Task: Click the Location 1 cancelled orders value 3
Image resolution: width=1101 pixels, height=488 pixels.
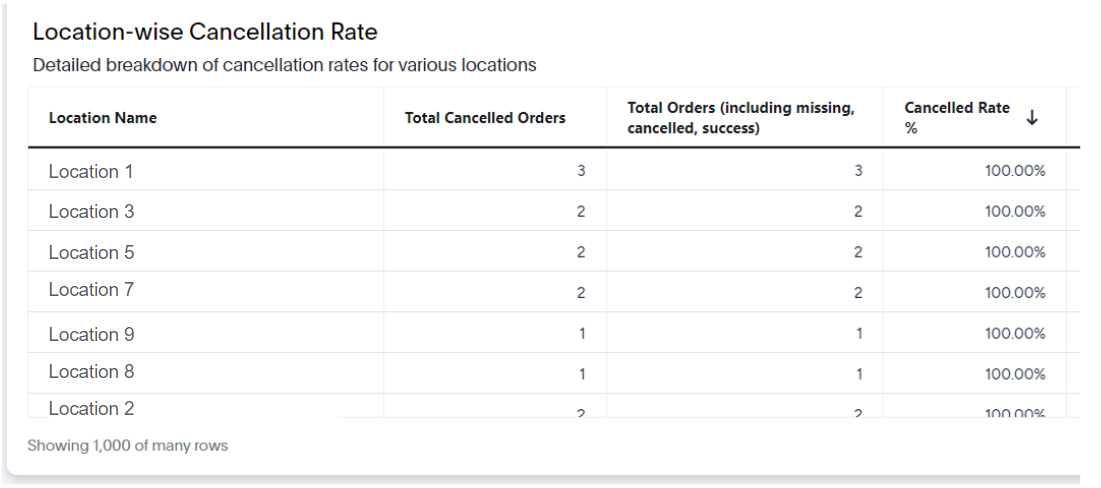Action: [581, 171]
